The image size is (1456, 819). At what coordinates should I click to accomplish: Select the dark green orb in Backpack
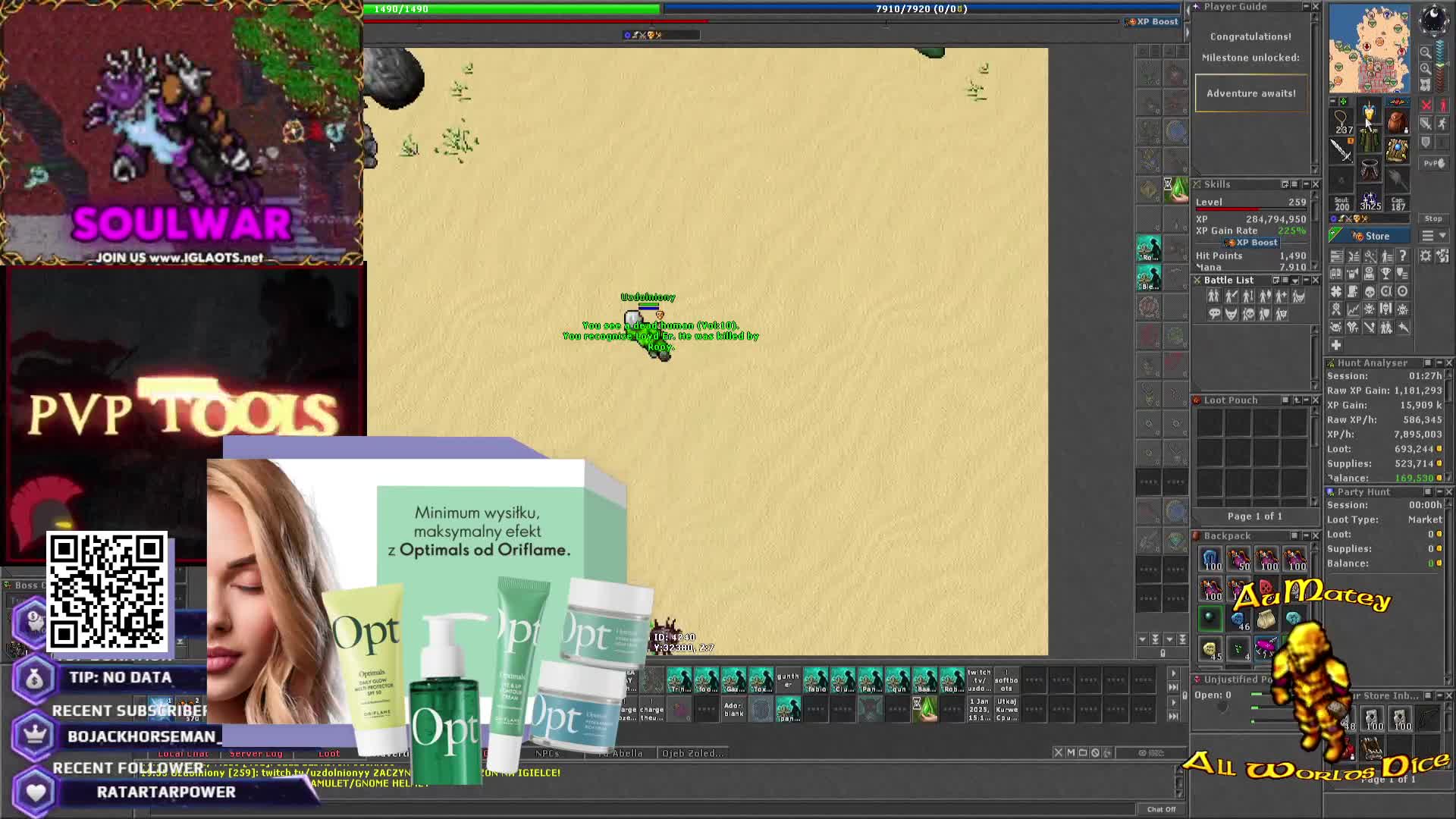[x=1210, y=618]
